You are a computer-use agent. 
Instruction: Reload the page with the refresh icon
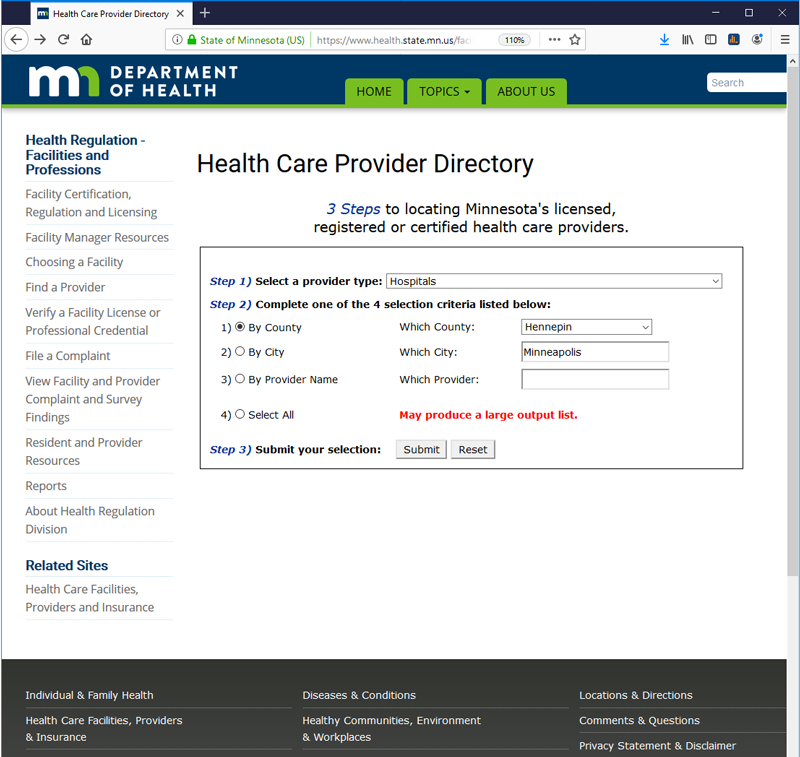63,40
